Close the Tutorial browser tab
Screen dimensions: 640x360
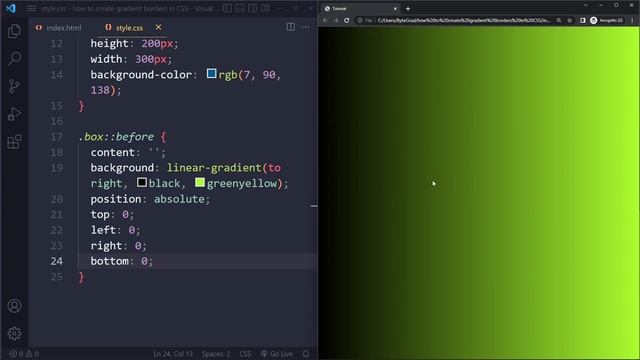coord(395,8)
